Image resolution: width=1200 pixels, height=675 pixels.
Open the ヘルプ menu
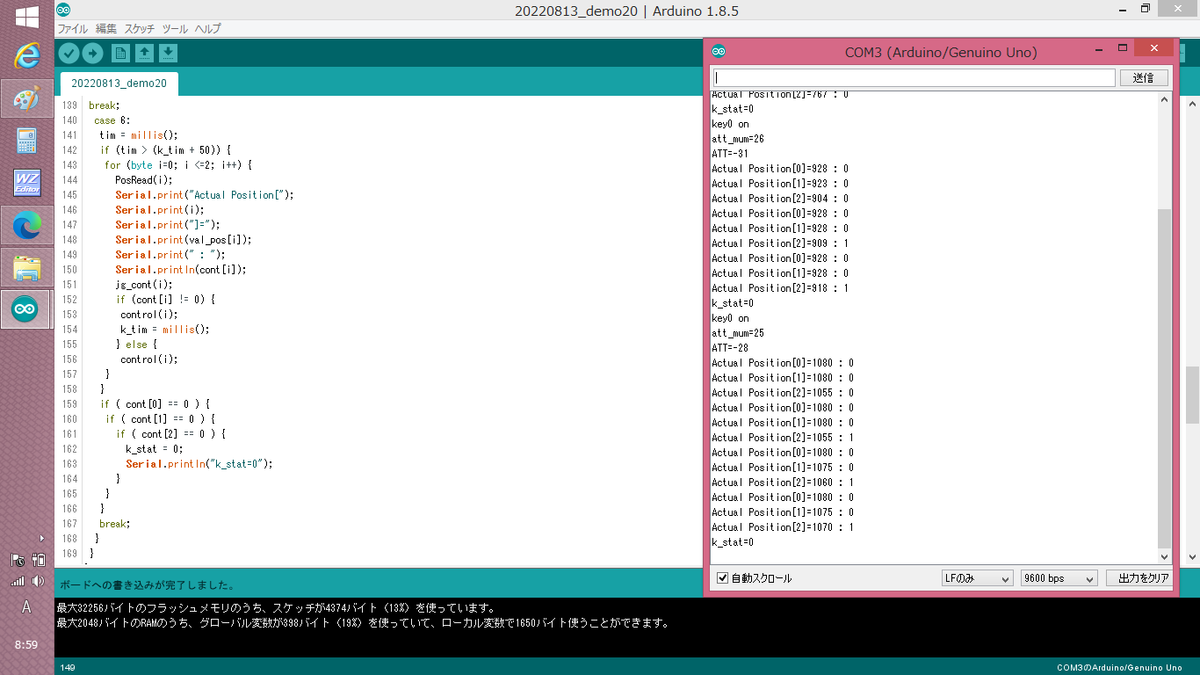(x=208, y=29)
